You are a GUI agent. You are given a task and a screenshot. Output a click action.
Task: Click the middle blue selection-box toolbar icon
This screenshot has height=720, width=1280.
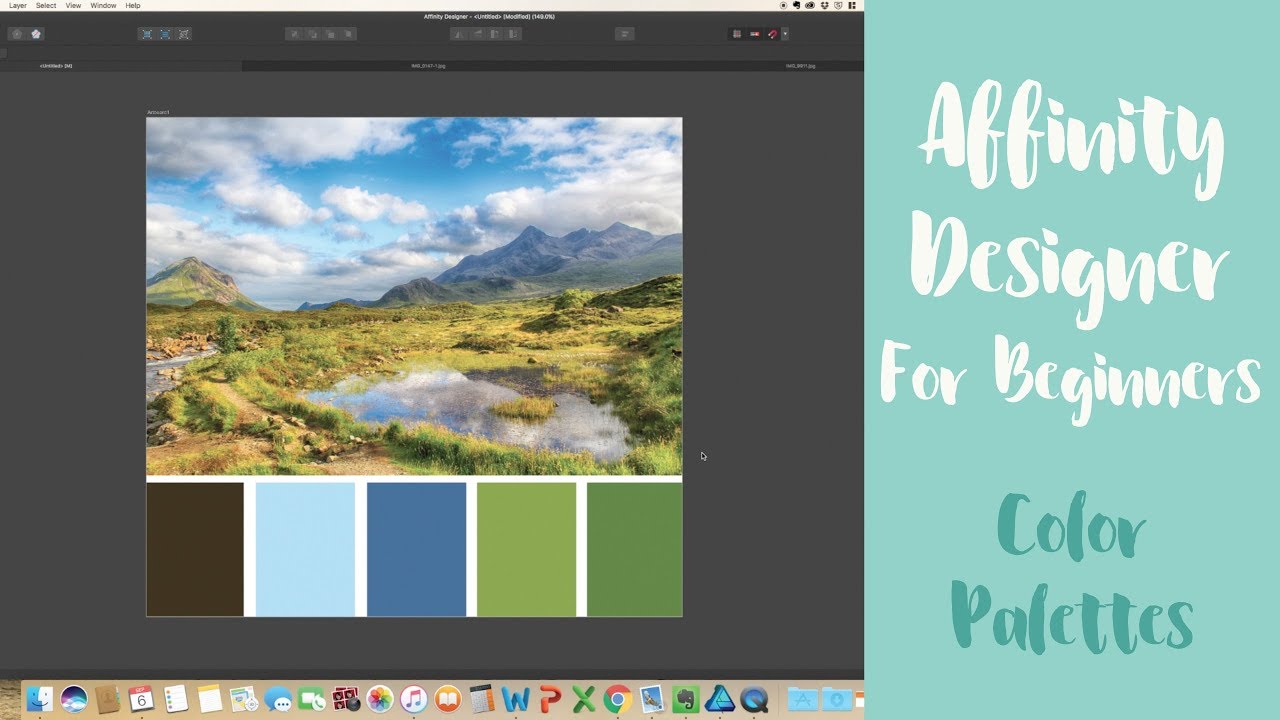click(x=165, y=34)
